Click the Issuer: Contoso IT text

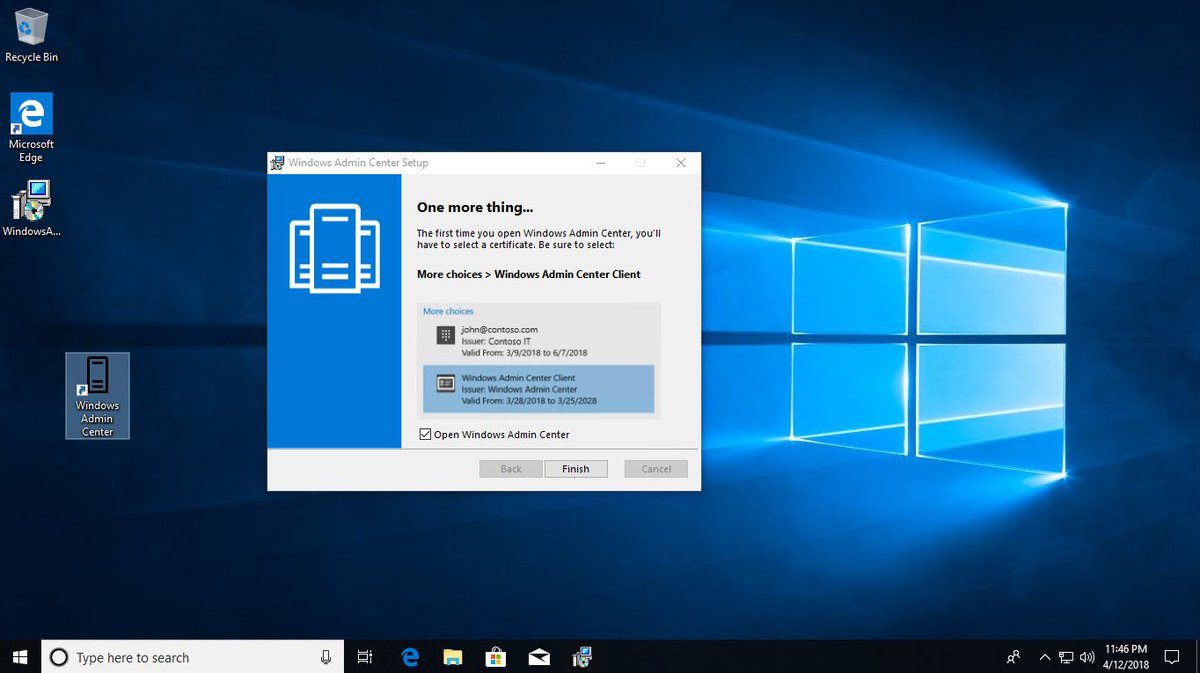tap(496, 341)
